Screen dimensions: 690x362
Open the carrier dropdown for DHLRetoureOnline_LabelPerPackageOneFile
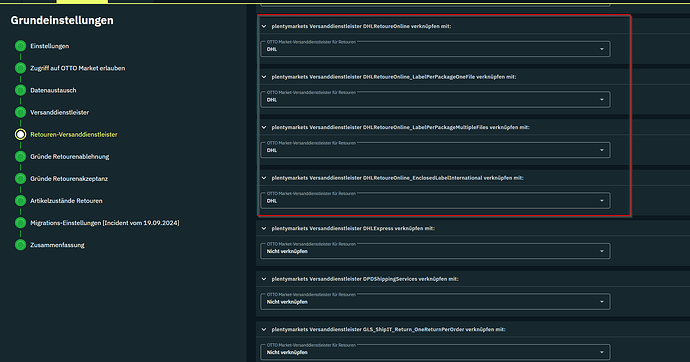coord(435,99)
